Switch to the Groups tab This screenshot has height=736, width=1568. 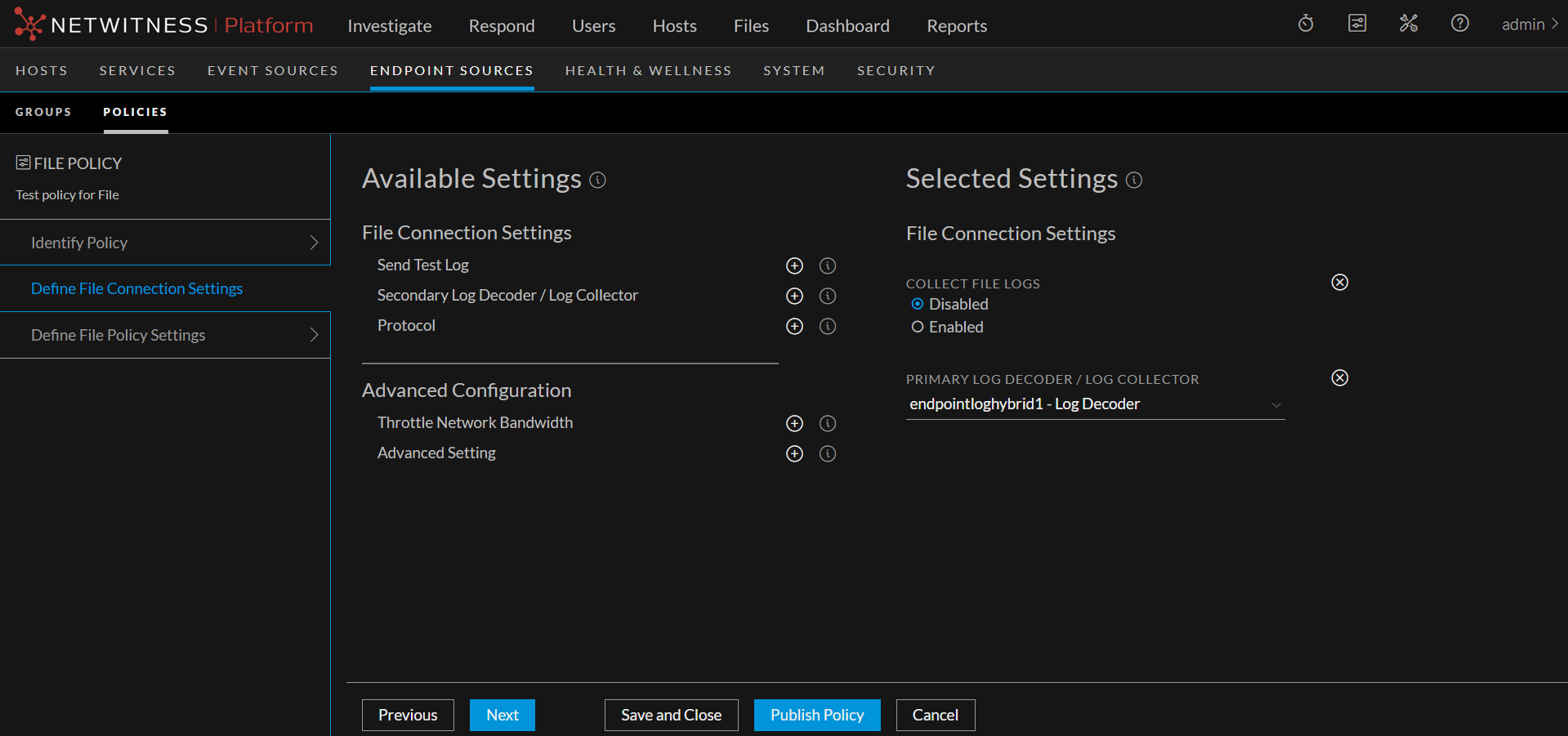tap(43, 112)
